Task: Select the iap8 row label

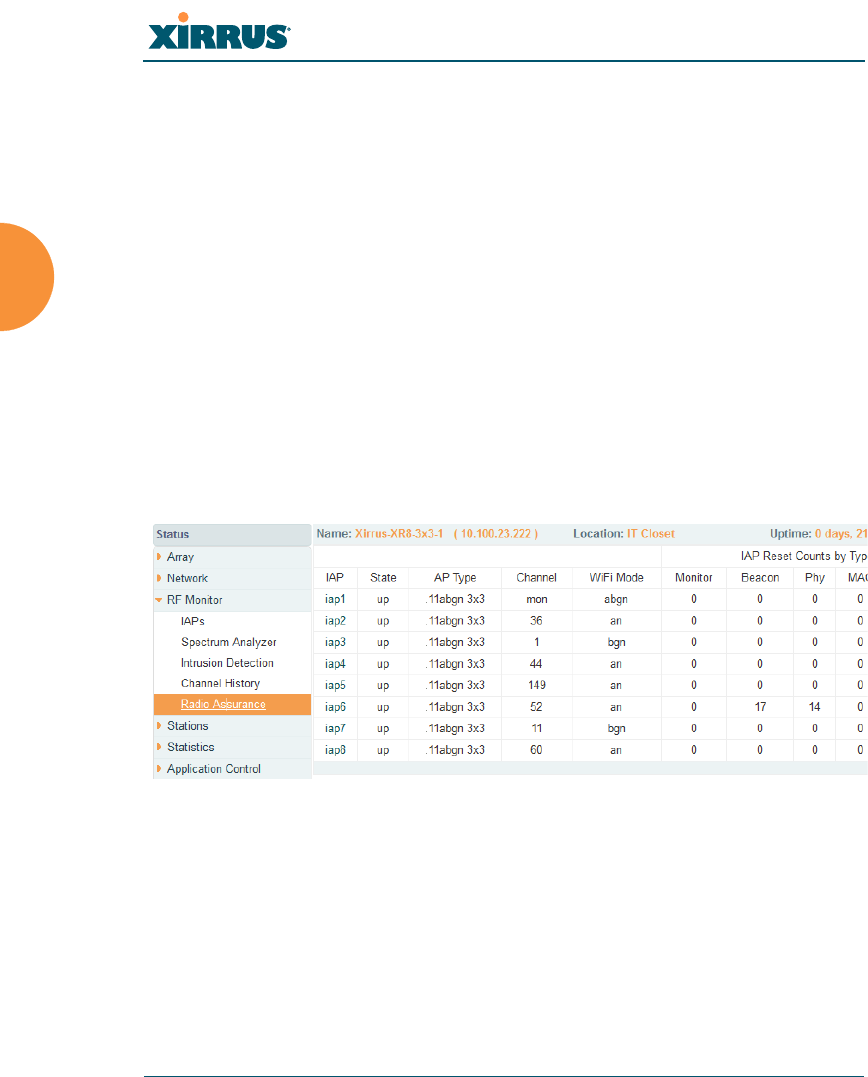Action: (335, 750)
